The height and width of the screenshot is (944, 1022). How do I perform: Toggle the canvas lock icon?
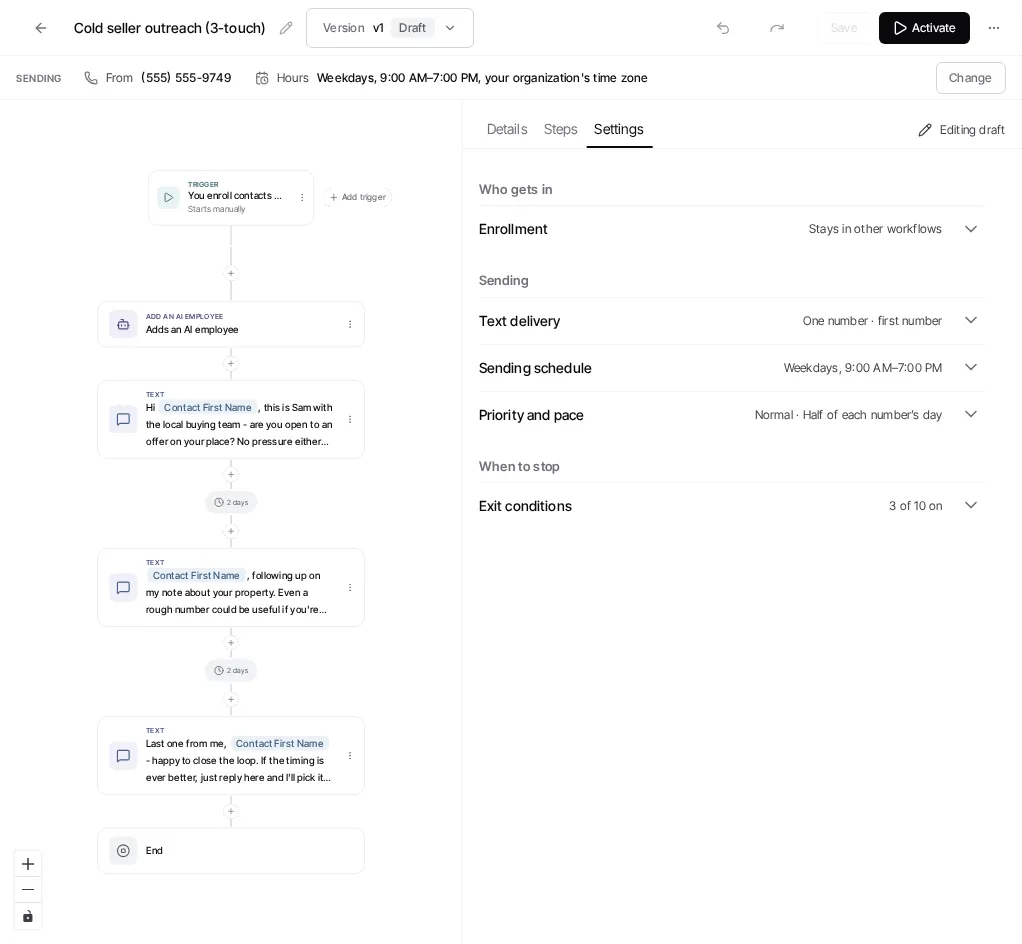[28, 917]
